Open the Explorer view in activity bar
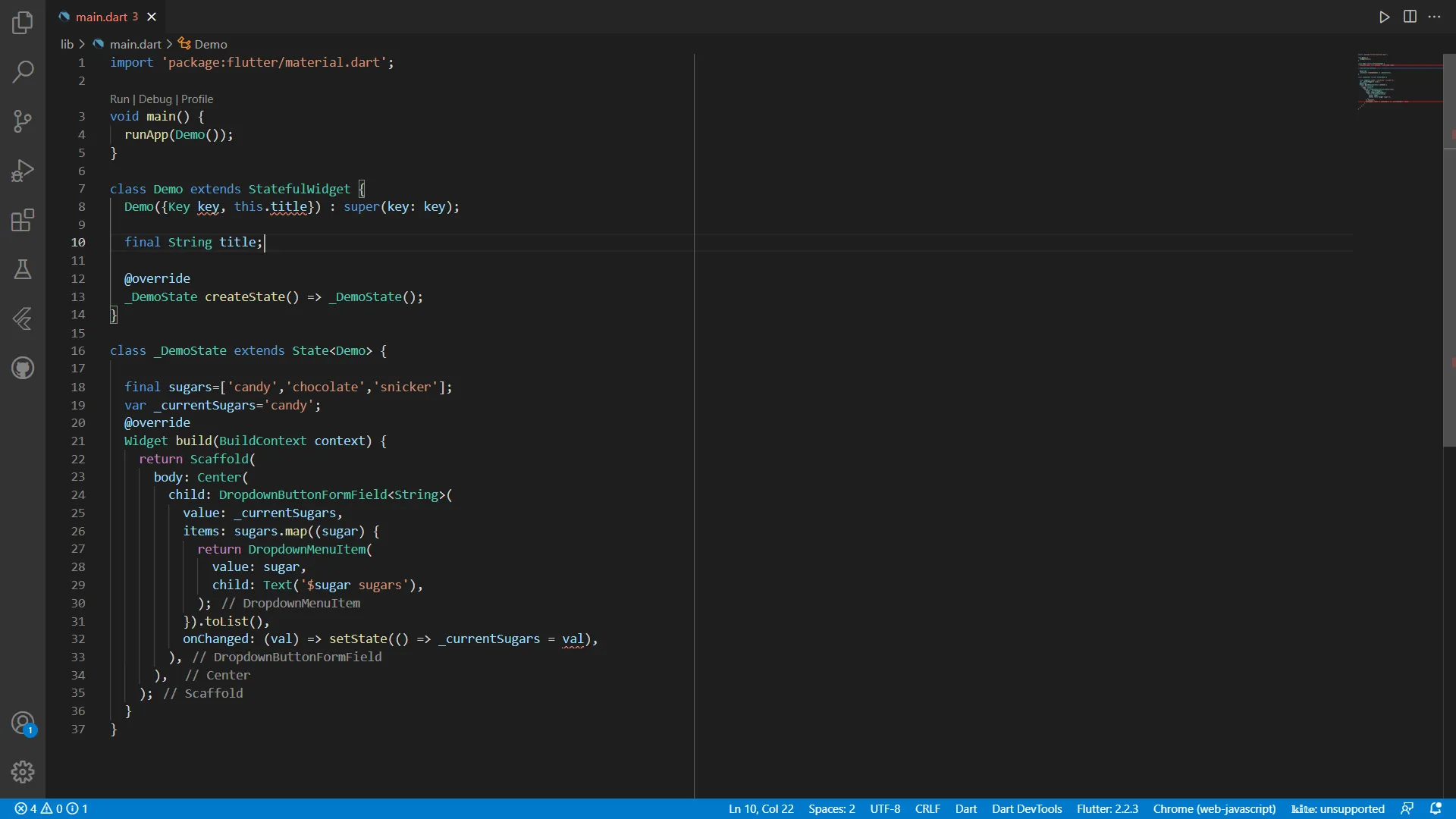This screenshot has height=819, width=1456. coord(23,23)
